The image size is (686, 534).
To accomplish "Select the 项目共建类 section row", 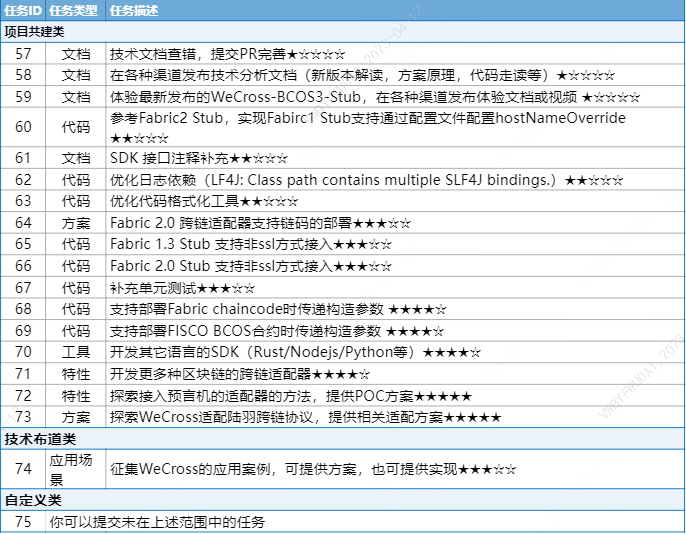I will pos(343,32).
